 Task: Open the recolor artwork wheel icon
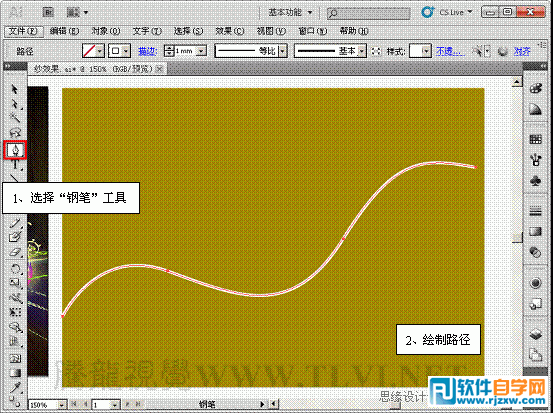(x=503, y=52)
